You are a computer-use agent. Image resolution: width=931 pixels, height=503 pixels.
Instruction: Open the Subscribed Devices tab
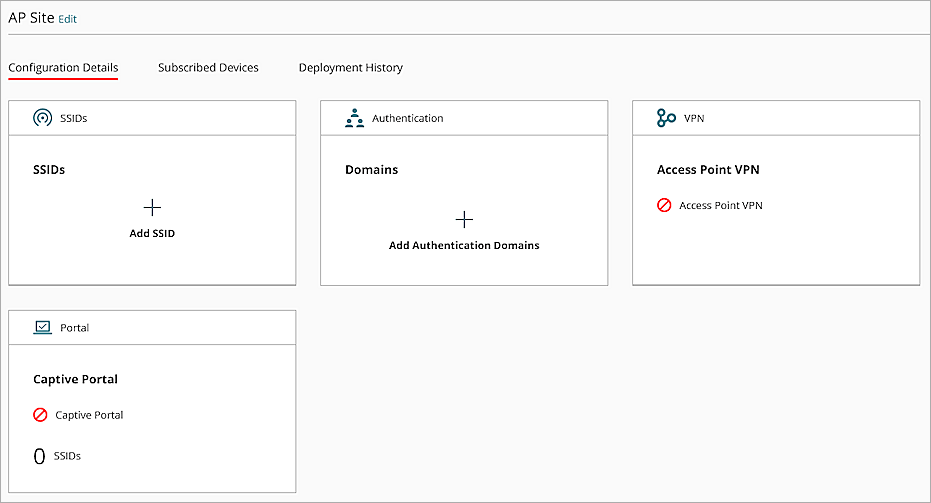click(x=208, y=68)
